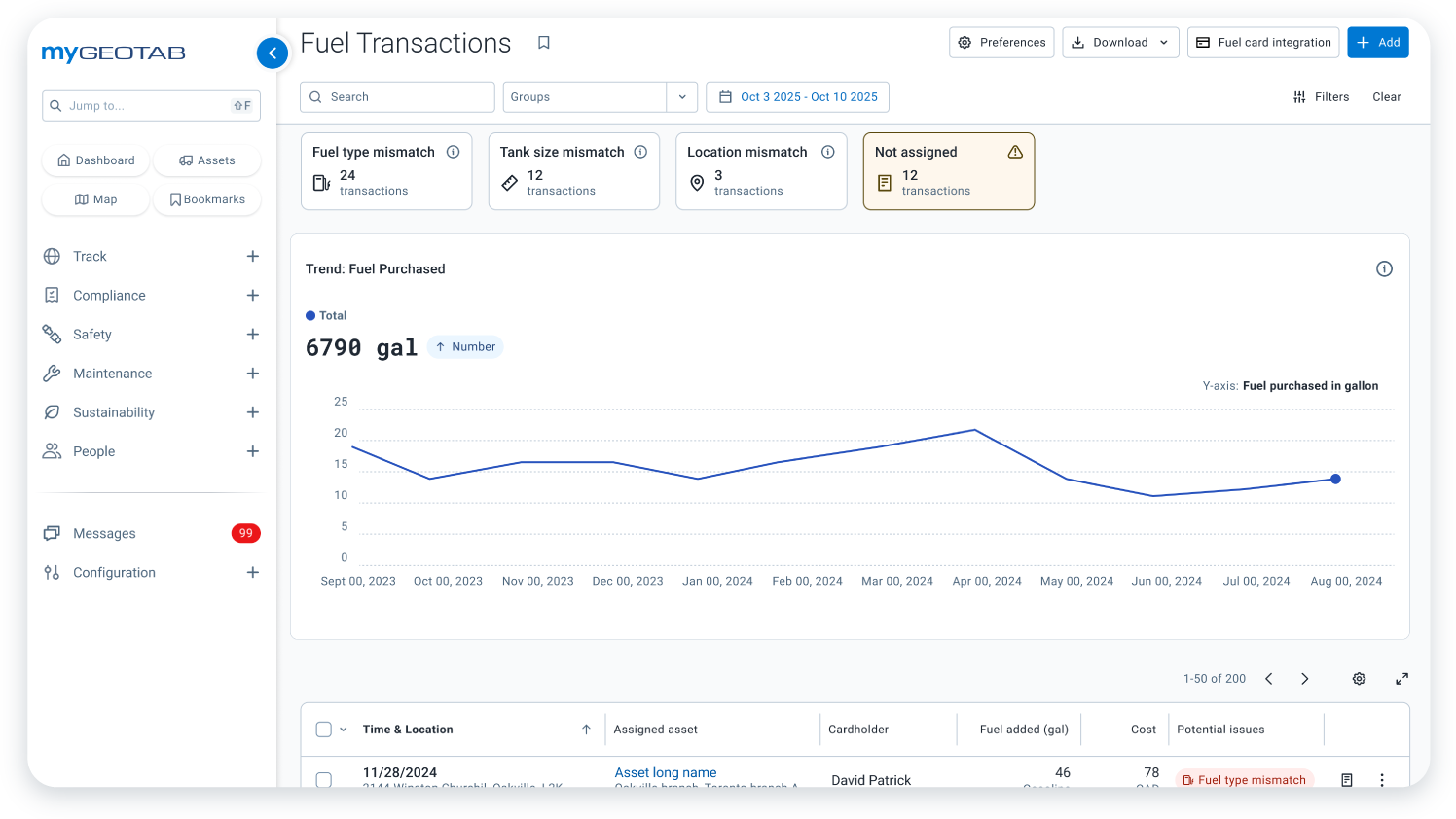Expand the table to full screen

click(x=1401, y=679)
